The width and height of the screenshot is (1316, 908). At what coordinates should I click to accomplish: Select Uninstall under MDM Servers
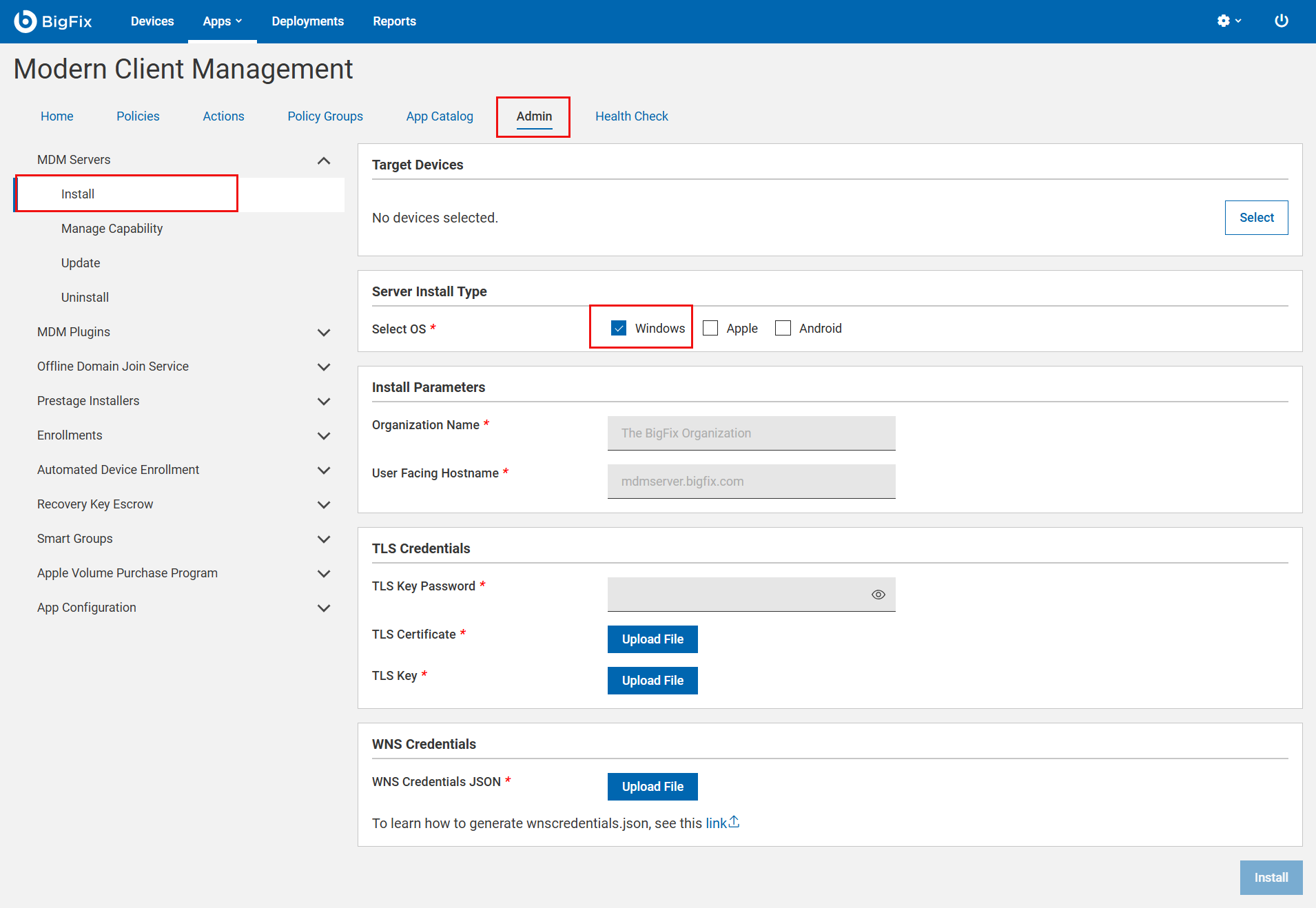coord(85,297)
